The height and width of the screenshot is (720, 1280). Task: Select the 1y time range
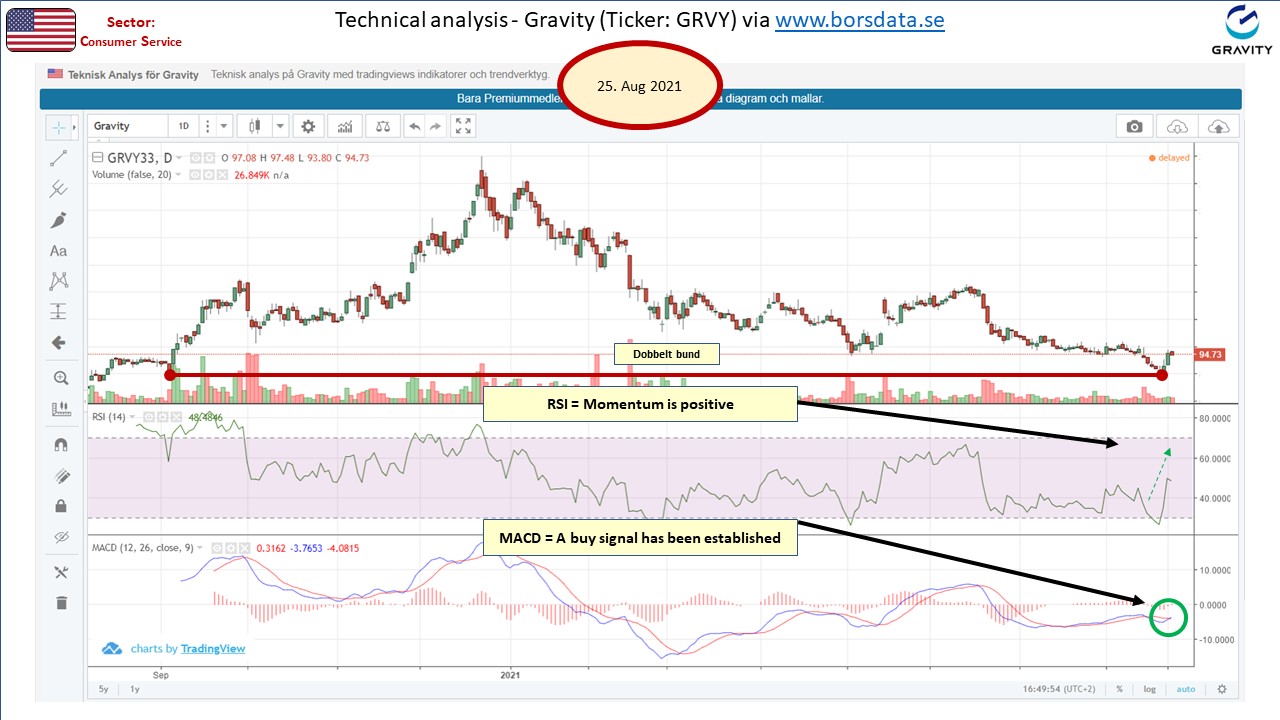(135, 689)
